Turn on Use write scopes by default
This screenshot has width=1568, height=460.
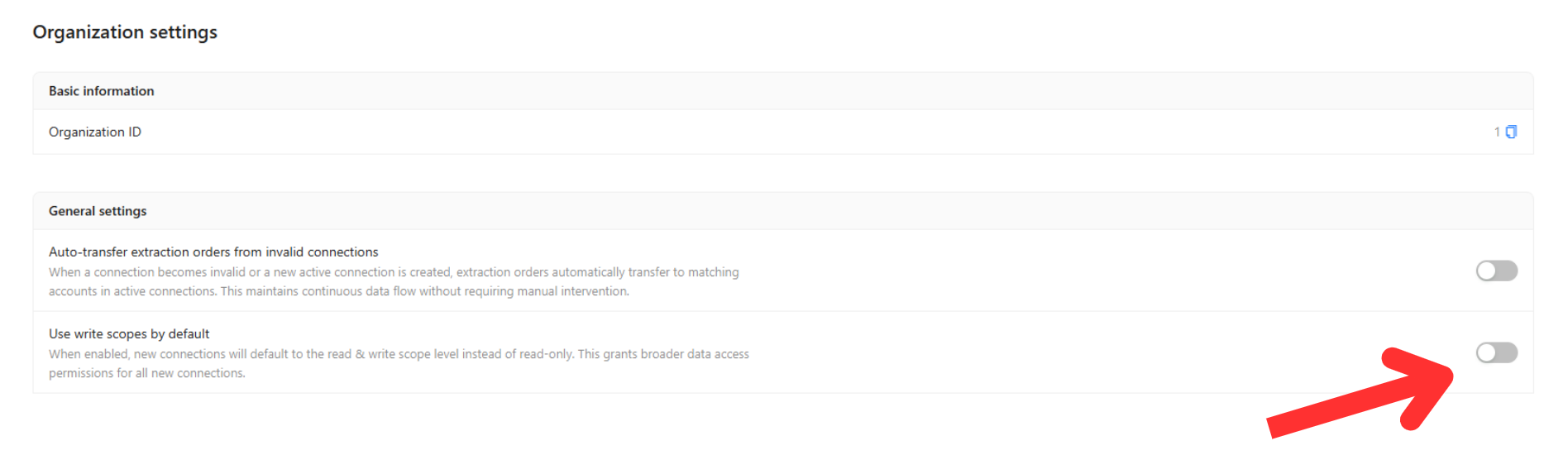tap(1496, 353)
